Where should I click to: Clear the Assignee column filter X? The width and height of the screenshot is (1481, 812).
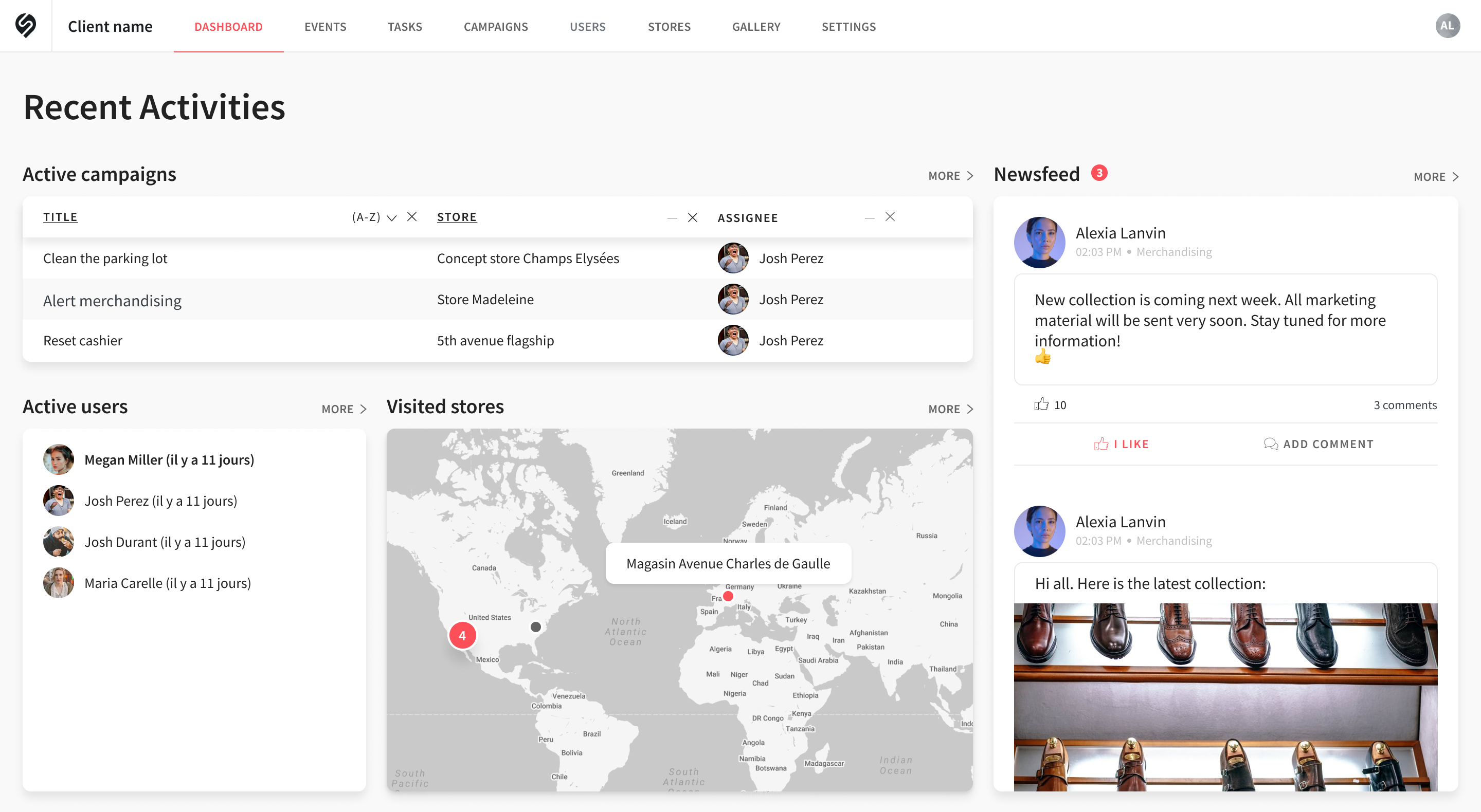(890, 217)
